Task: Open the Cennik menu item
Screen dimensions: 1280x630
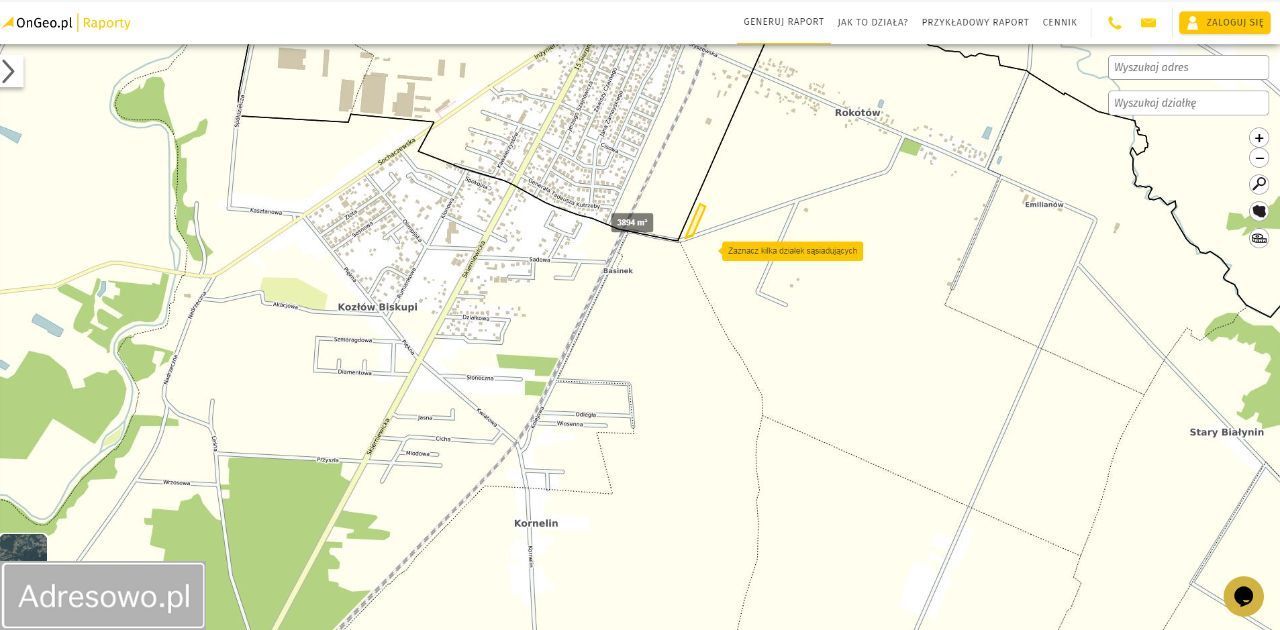Action: click(x=1060, y=22)
